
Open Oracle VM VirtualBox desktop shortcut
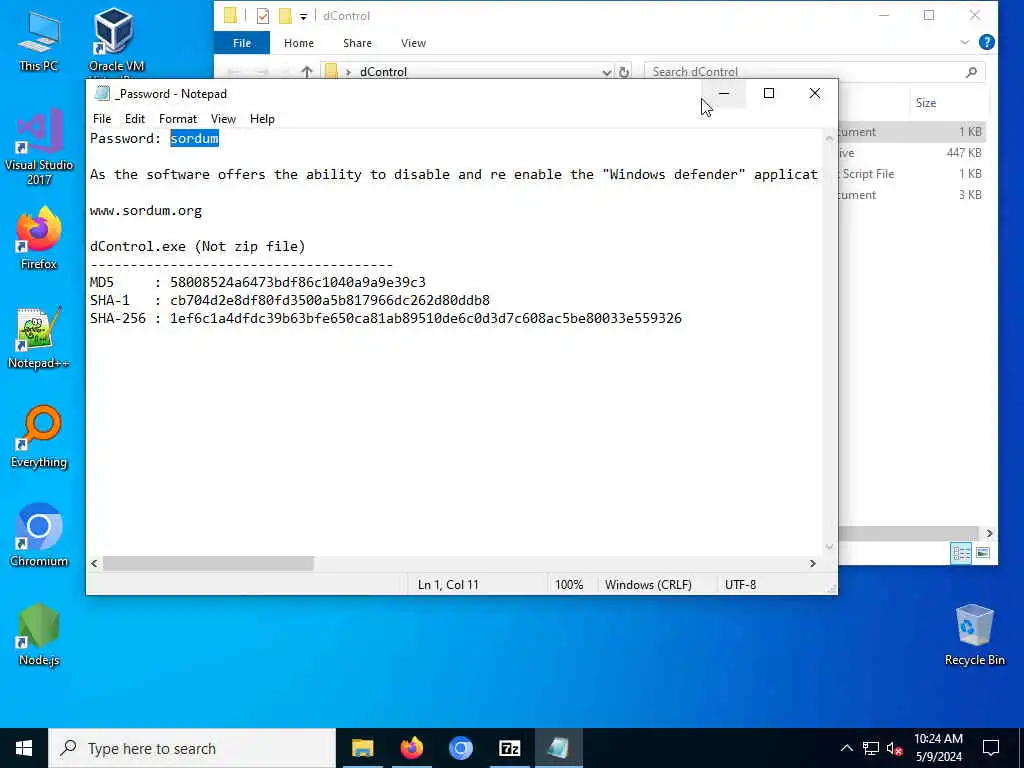tap(116, 40)
